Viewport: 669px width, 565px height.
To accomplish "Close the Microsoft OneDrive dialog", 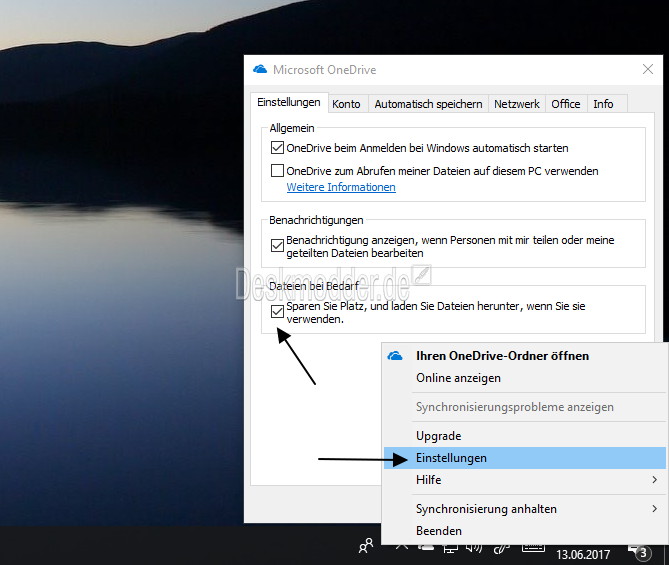I will (648, 69).
